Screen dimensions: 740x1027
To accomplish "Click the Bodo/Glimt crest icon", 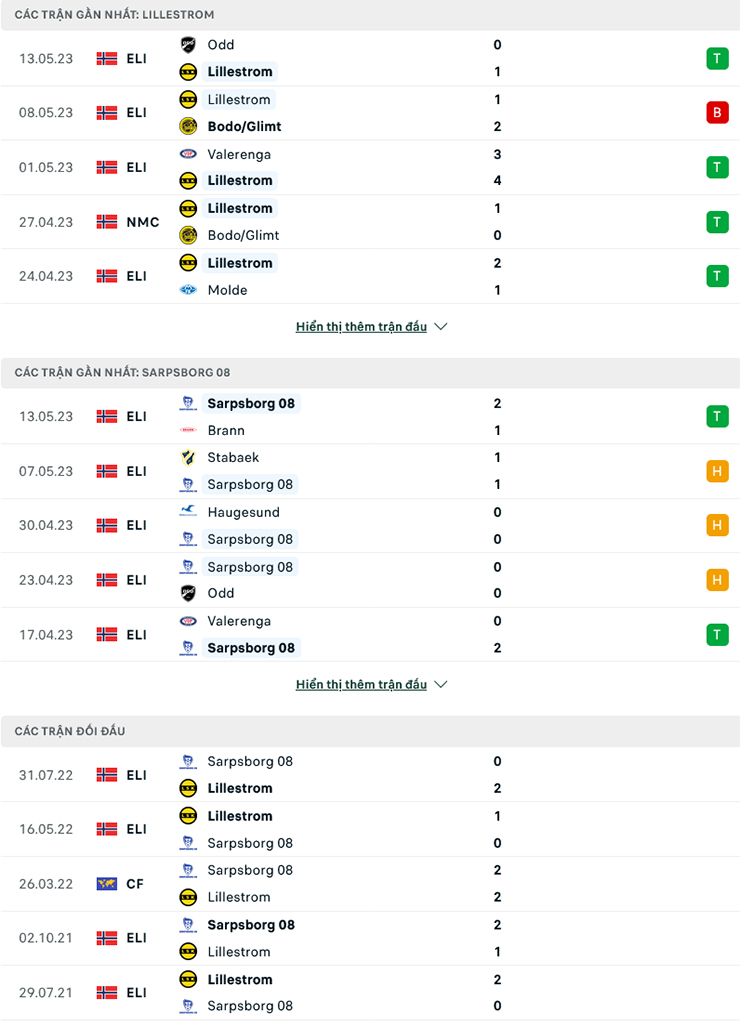I will (190, 126).
